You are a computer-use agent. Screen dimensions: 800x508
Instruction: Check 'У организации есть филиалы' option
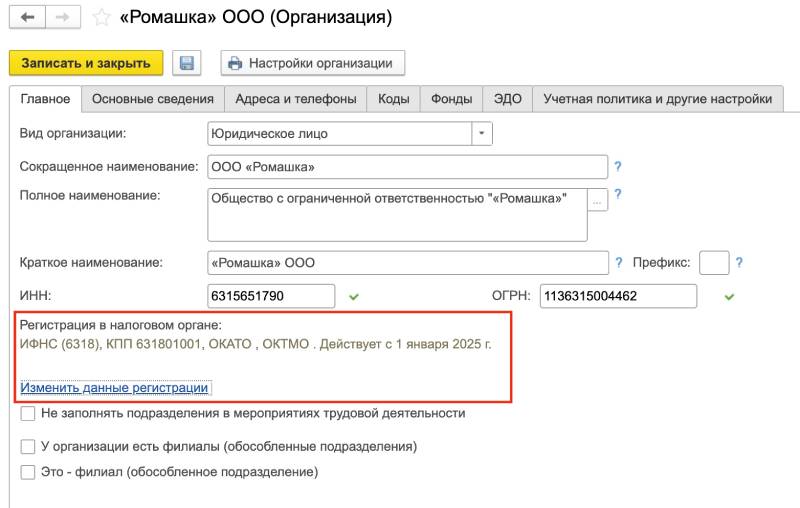click(x=28, y=446)
